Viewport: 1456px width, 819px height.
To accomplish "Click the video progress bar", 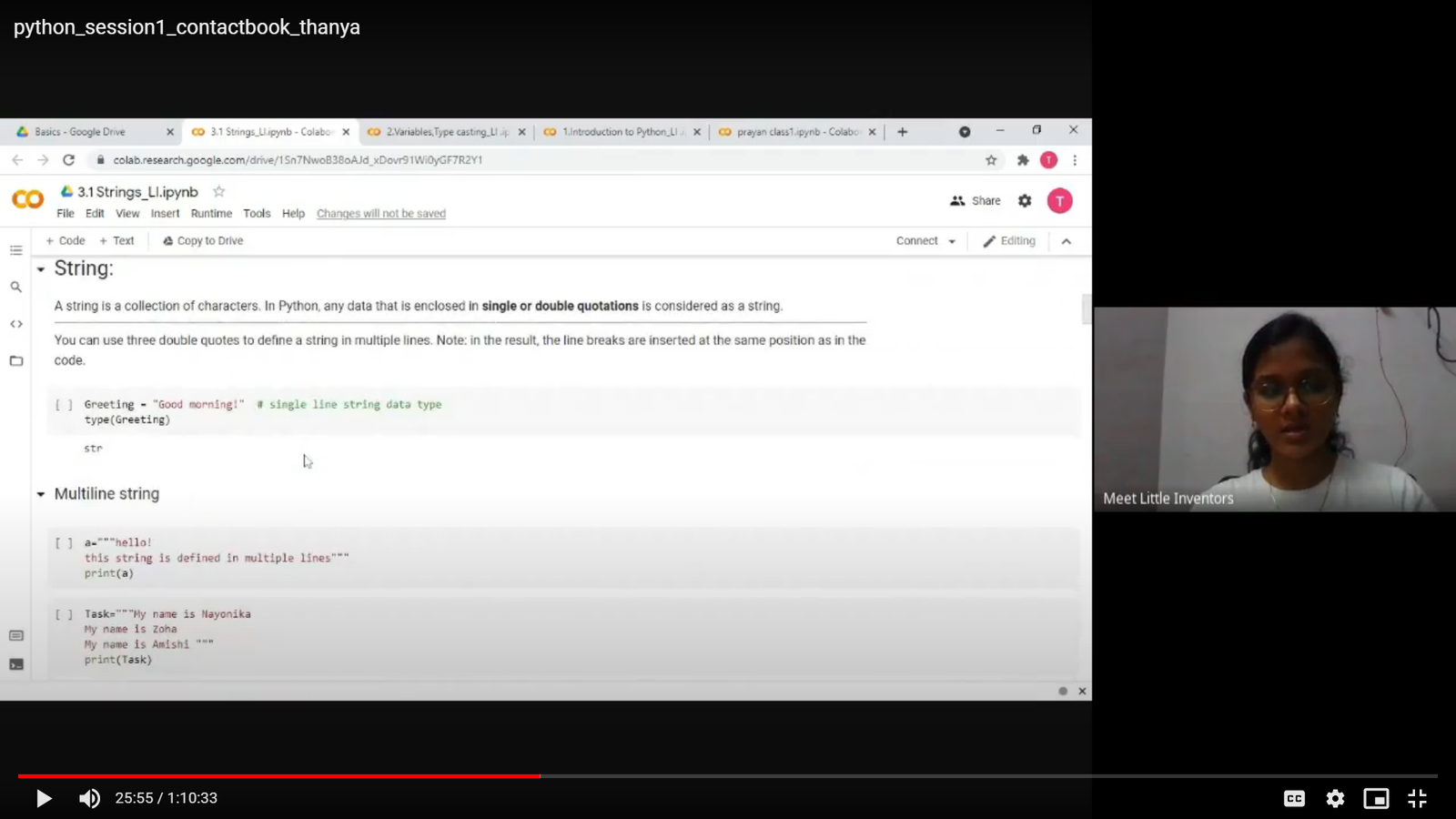I will click(728, 776).
